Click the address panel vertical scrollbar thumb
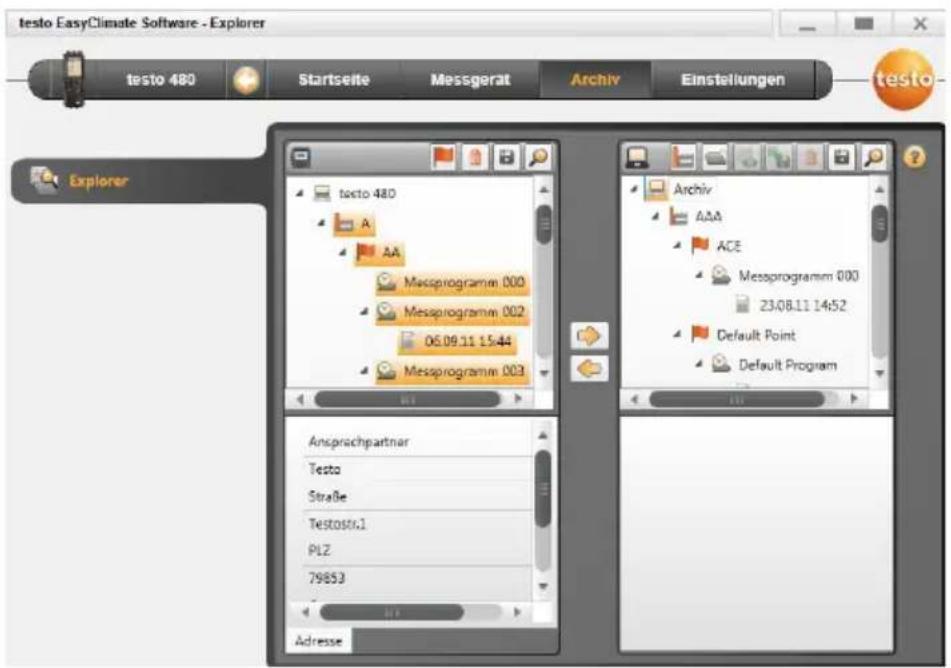Viewport: 951px width, 668px height. coord(543,489)
